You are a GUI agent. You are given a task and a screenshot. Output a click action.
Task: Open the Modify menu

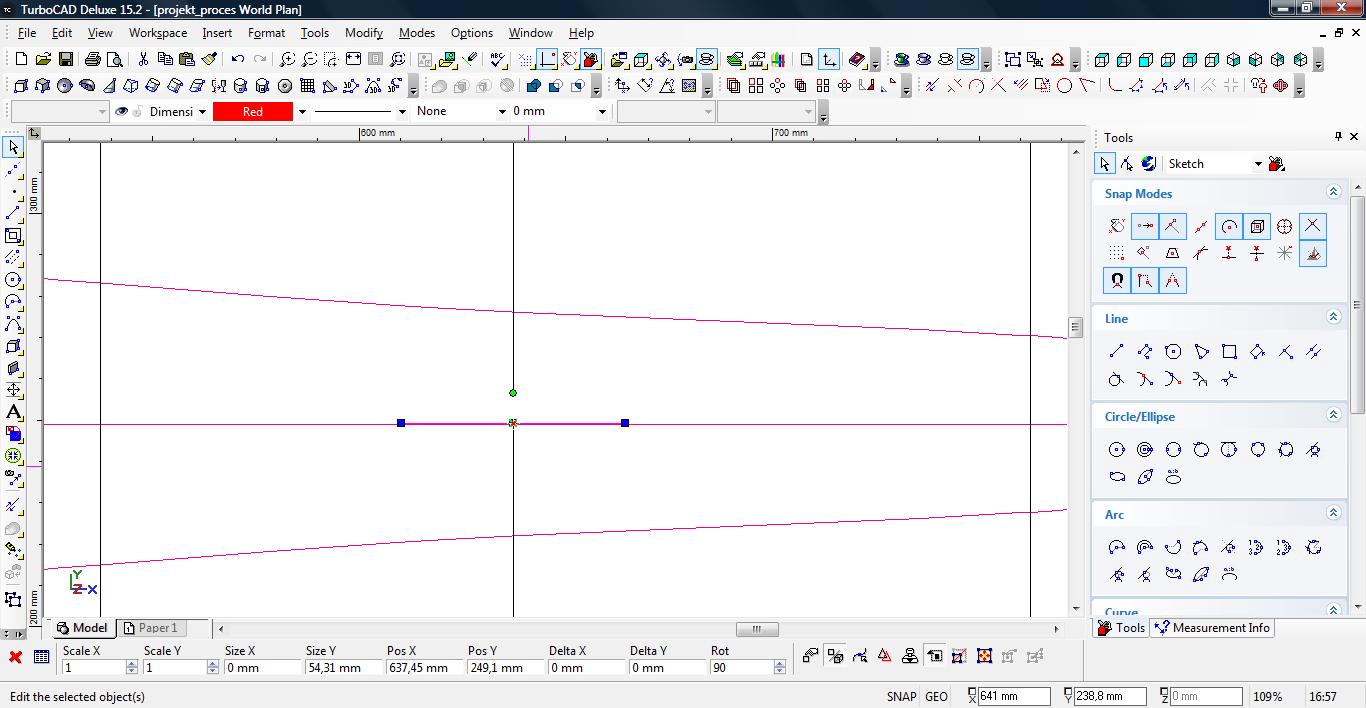coord(363,33)
